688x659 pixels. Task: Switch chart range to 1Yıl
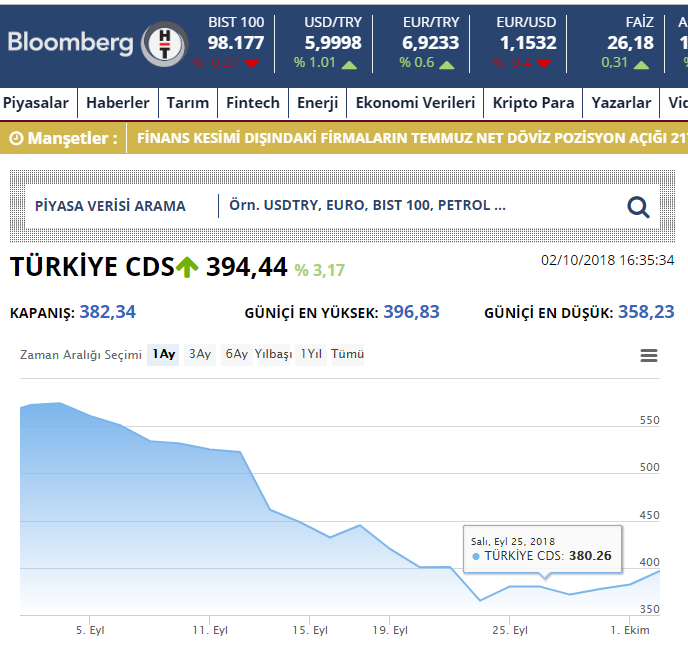(x=311, y=355)
